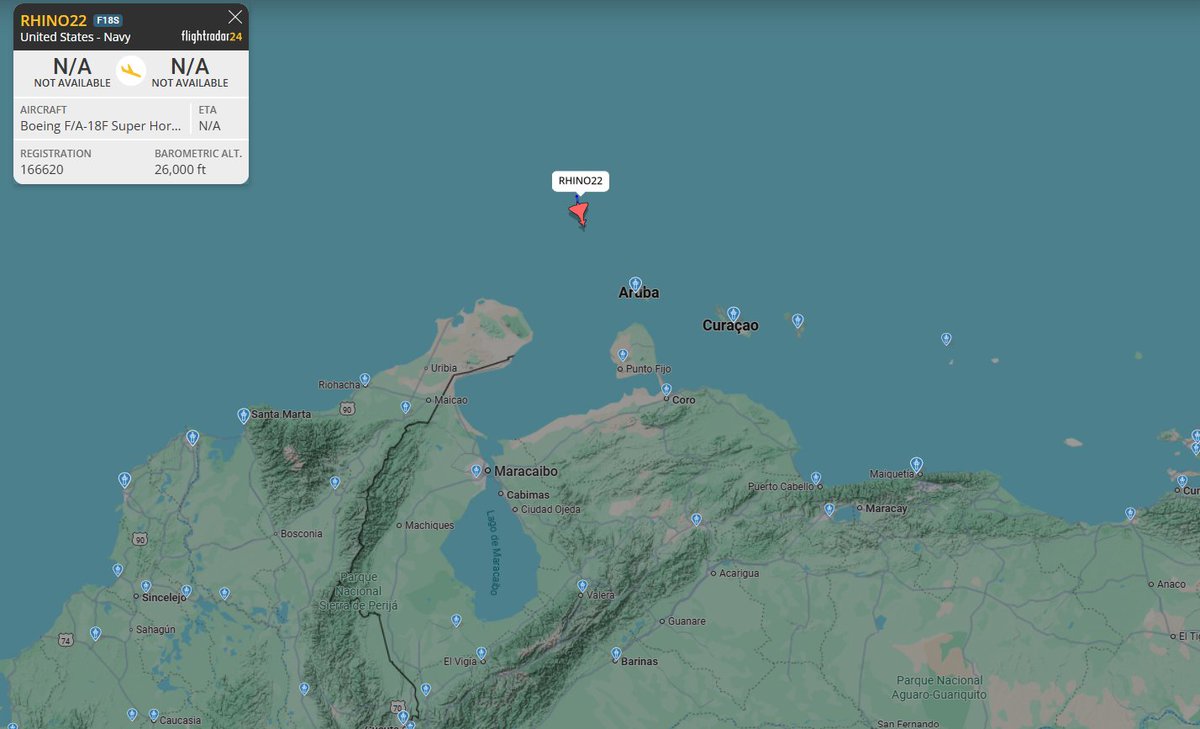Click the airport pin near Maracay

pyautogui.click(x=828, y=509)
